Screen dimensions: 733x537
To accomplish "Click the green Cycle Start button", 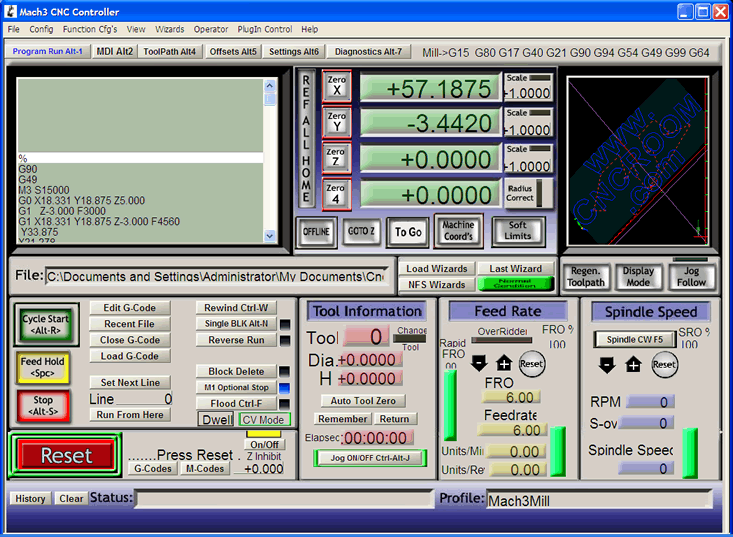I will click(46, 324).
